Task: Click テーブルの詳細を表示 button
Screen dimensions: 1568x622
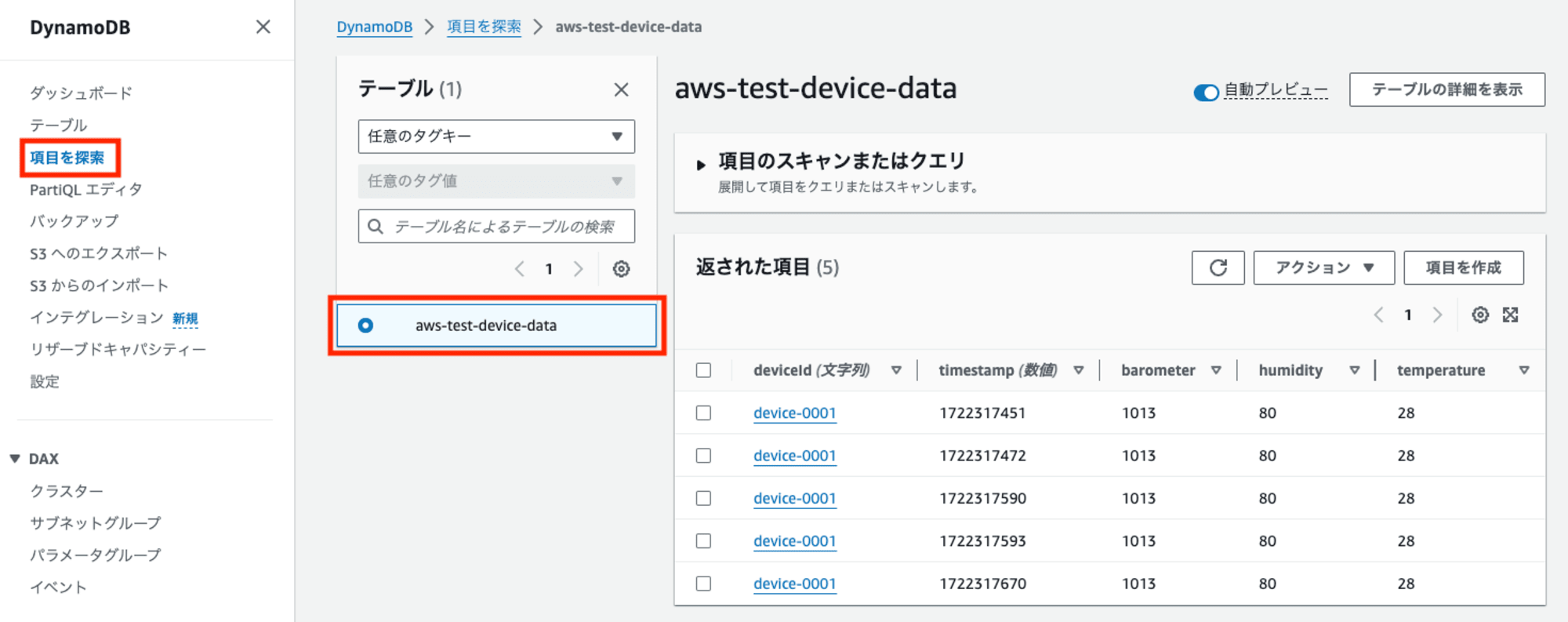Action: tap(1447, 89)
